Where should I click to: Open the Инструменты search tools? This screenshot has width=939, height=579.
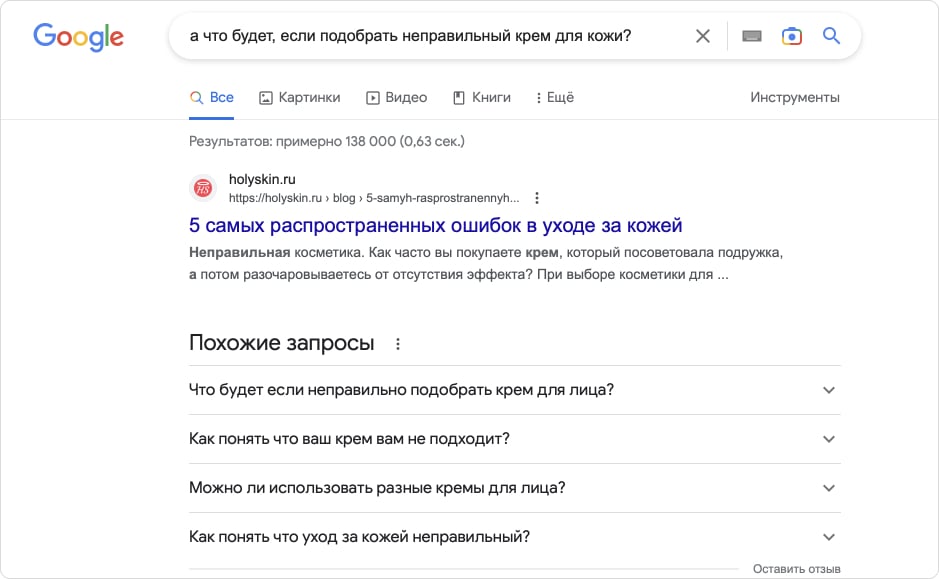click(795, 98)
